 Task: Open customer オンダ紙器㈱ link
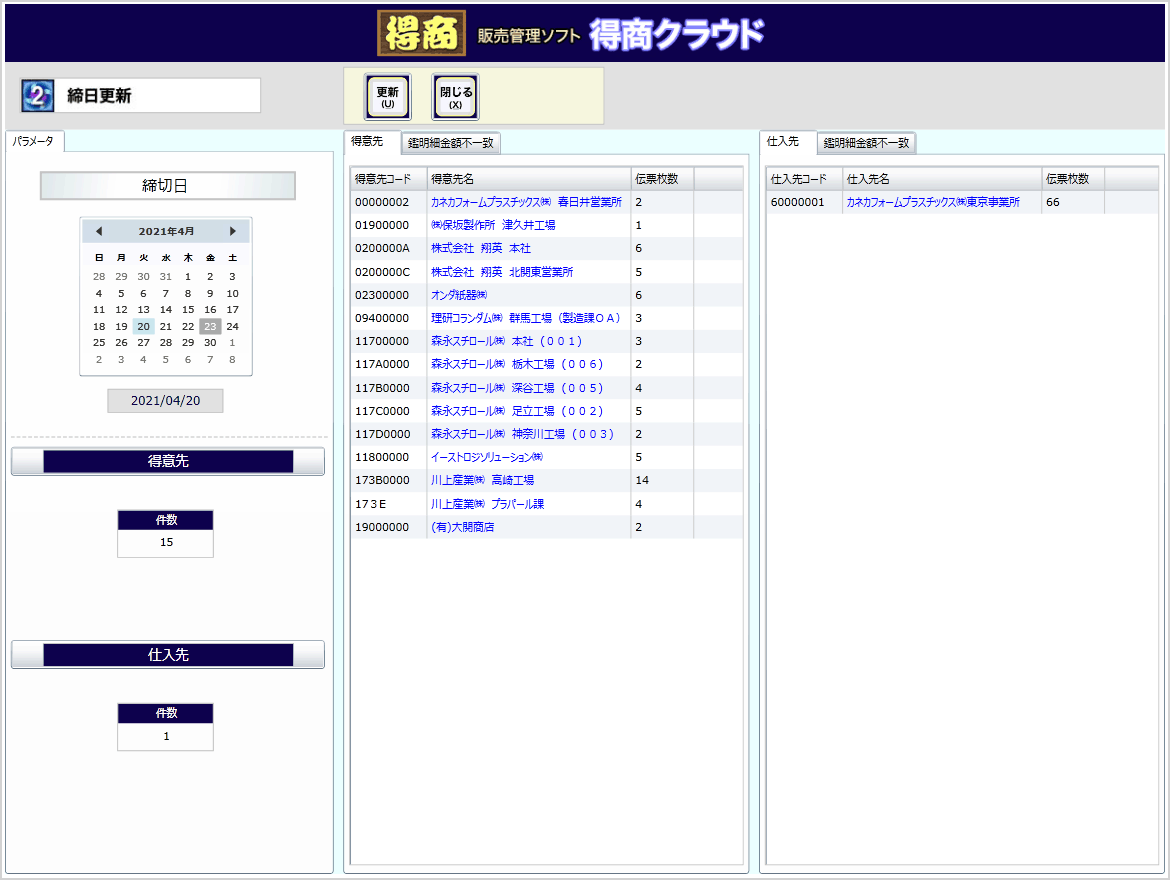pyautogui.click(x=458, y=295)
